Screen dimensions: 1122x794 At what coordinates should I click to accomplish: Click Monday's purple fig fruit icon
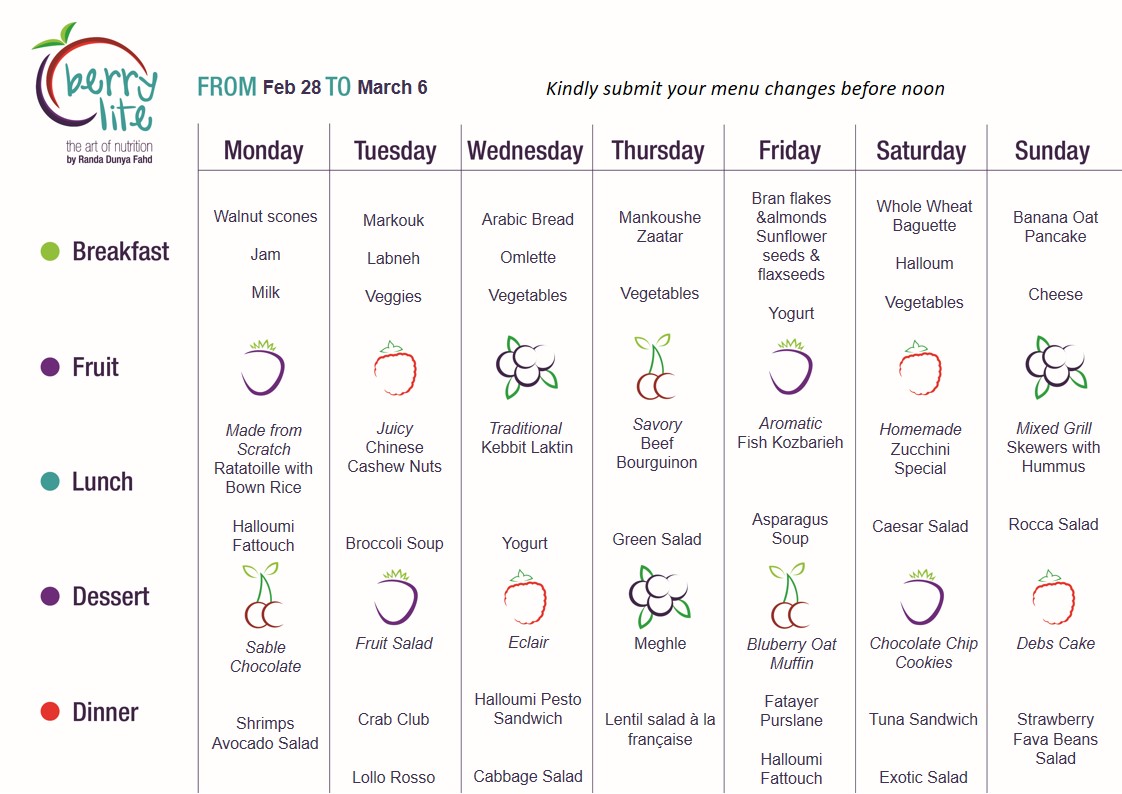(x=263, y=368)
